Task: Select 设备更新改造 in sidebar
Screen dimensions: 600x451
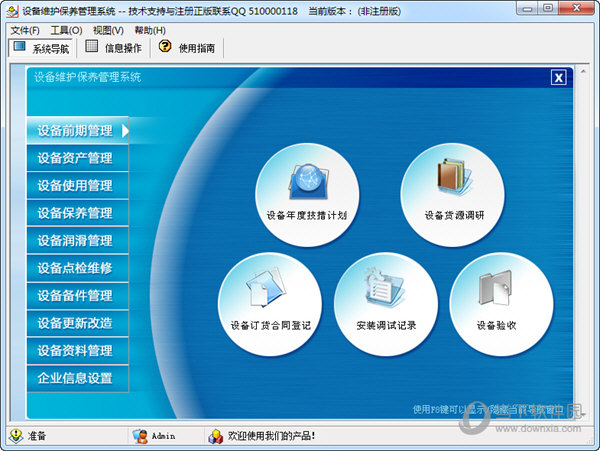Action: tap(78, 323)
